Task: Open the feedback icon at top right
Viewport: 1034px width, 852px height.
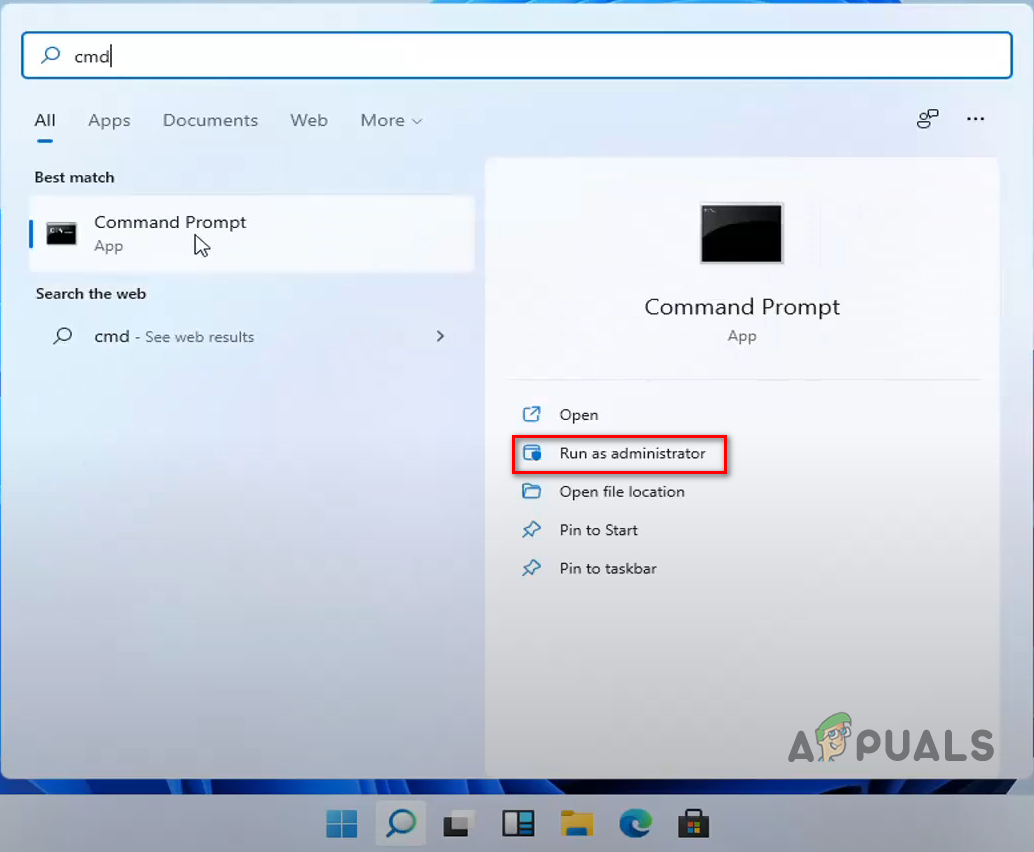Action: coord(927,119)
